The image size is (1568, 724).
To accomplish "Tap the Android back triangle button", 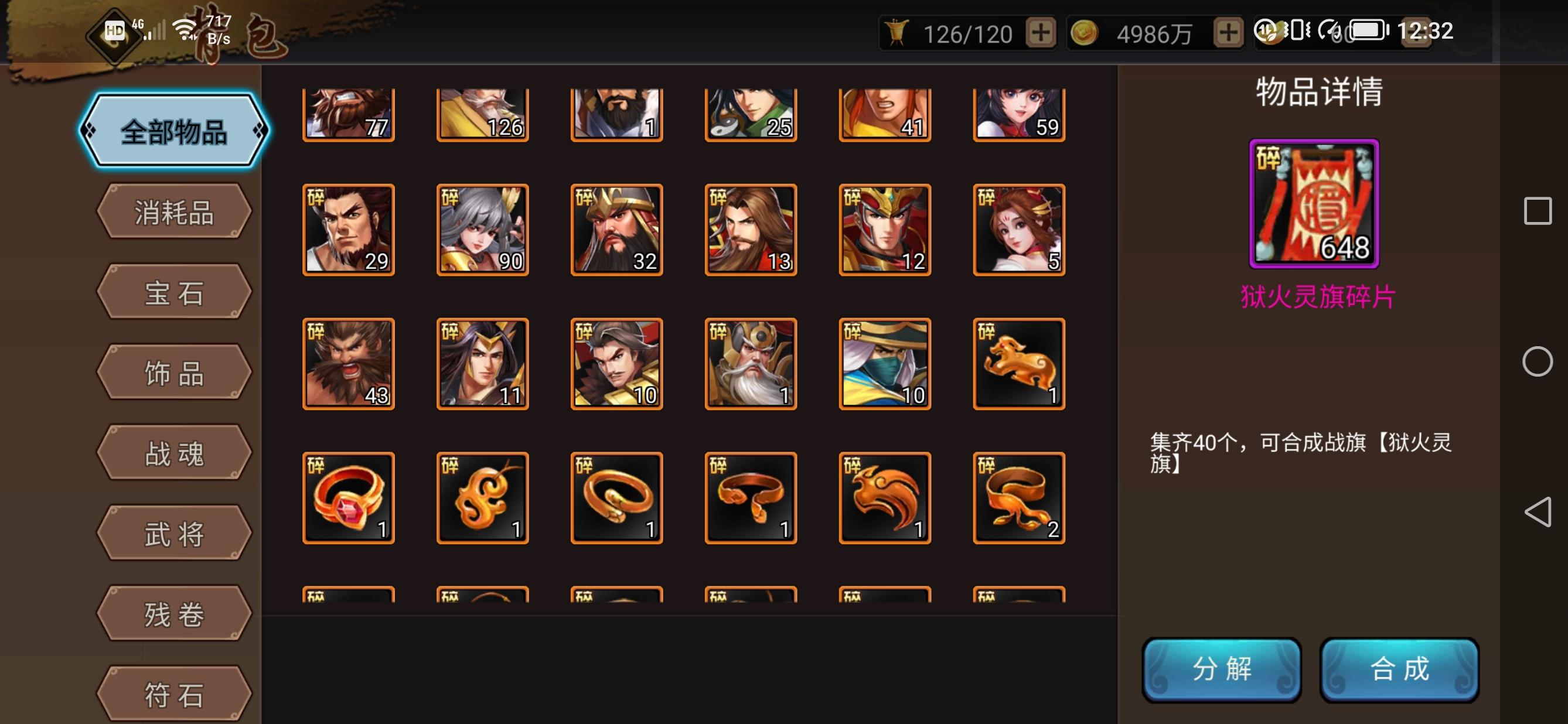I will (1538, 512).
